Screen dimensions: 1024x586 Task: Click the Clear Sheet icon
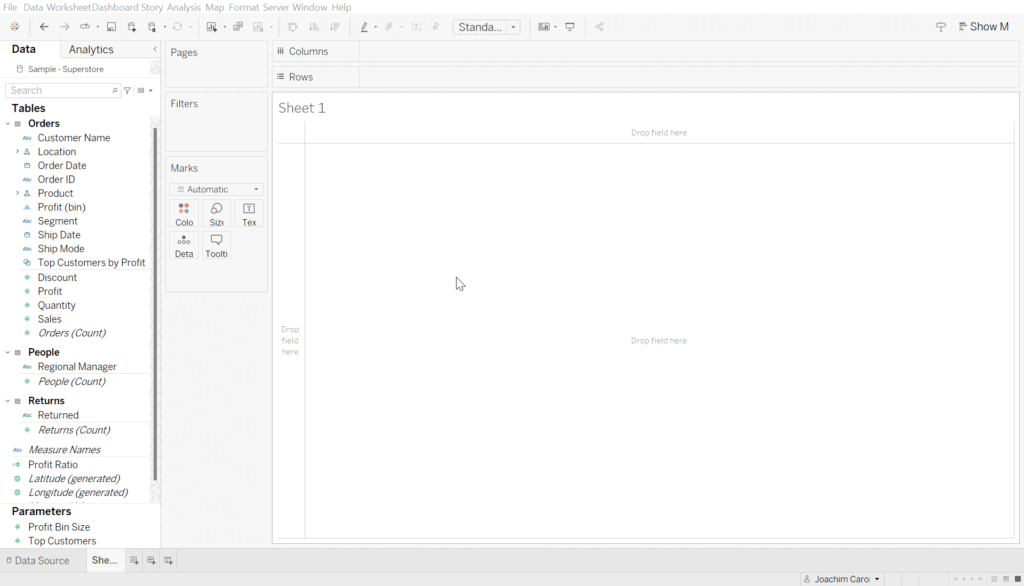pos(258,27)
